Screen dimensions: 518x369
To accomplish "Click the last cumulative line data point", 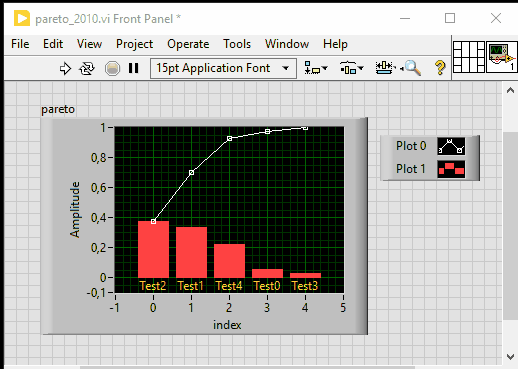I will [x=305, y=128].
